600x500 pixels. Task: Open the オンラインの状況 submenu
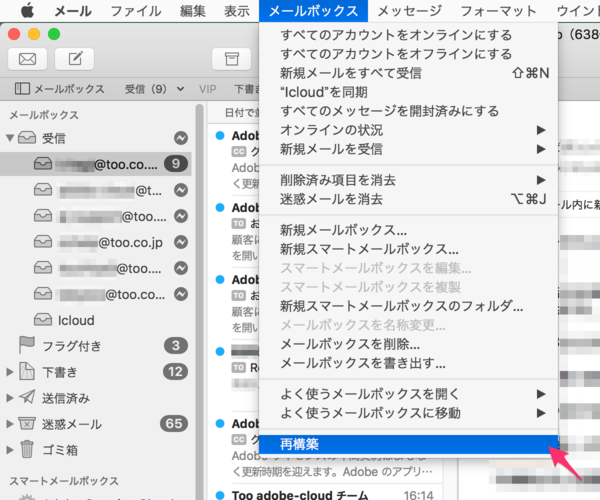[330, 130]
